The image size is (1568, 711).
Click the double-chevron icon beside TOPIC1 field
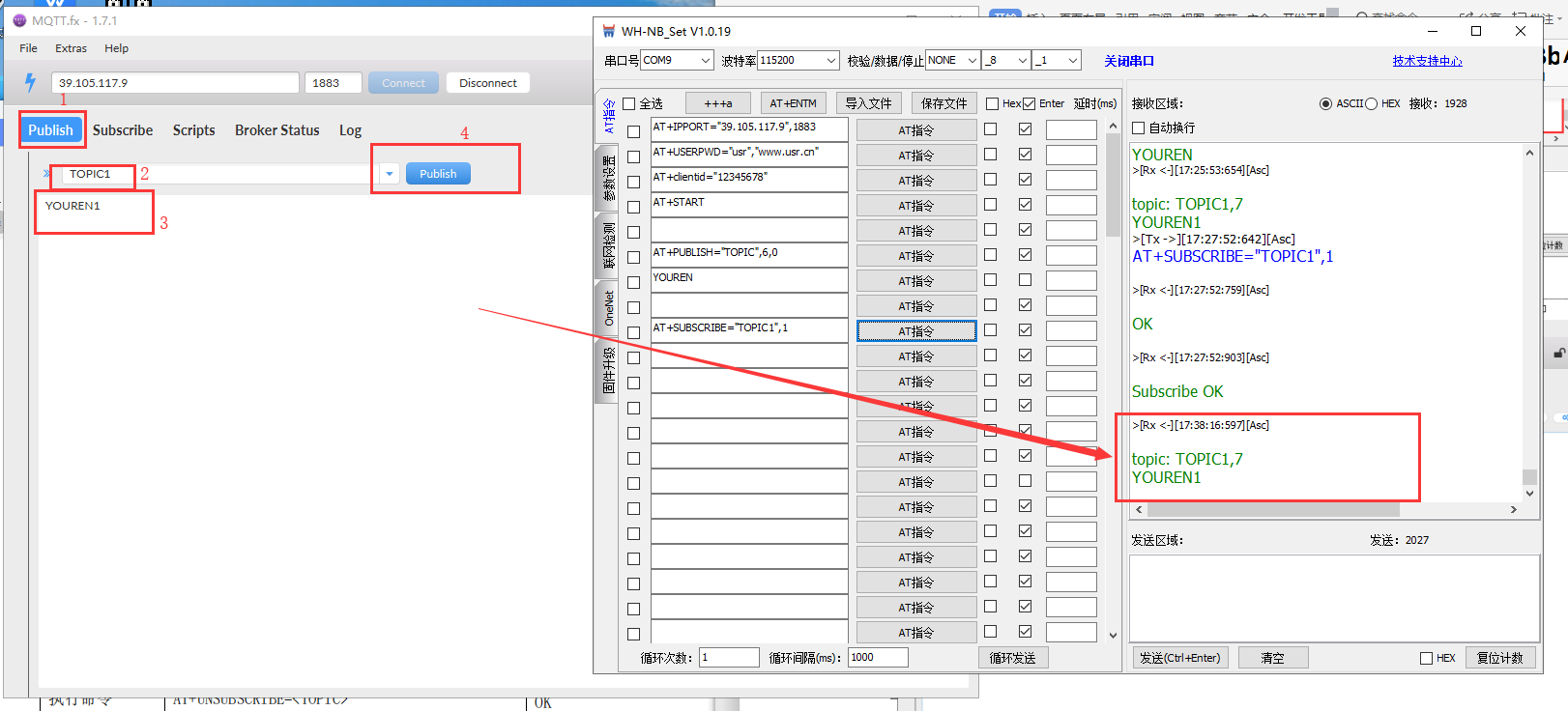coord(46,174)
